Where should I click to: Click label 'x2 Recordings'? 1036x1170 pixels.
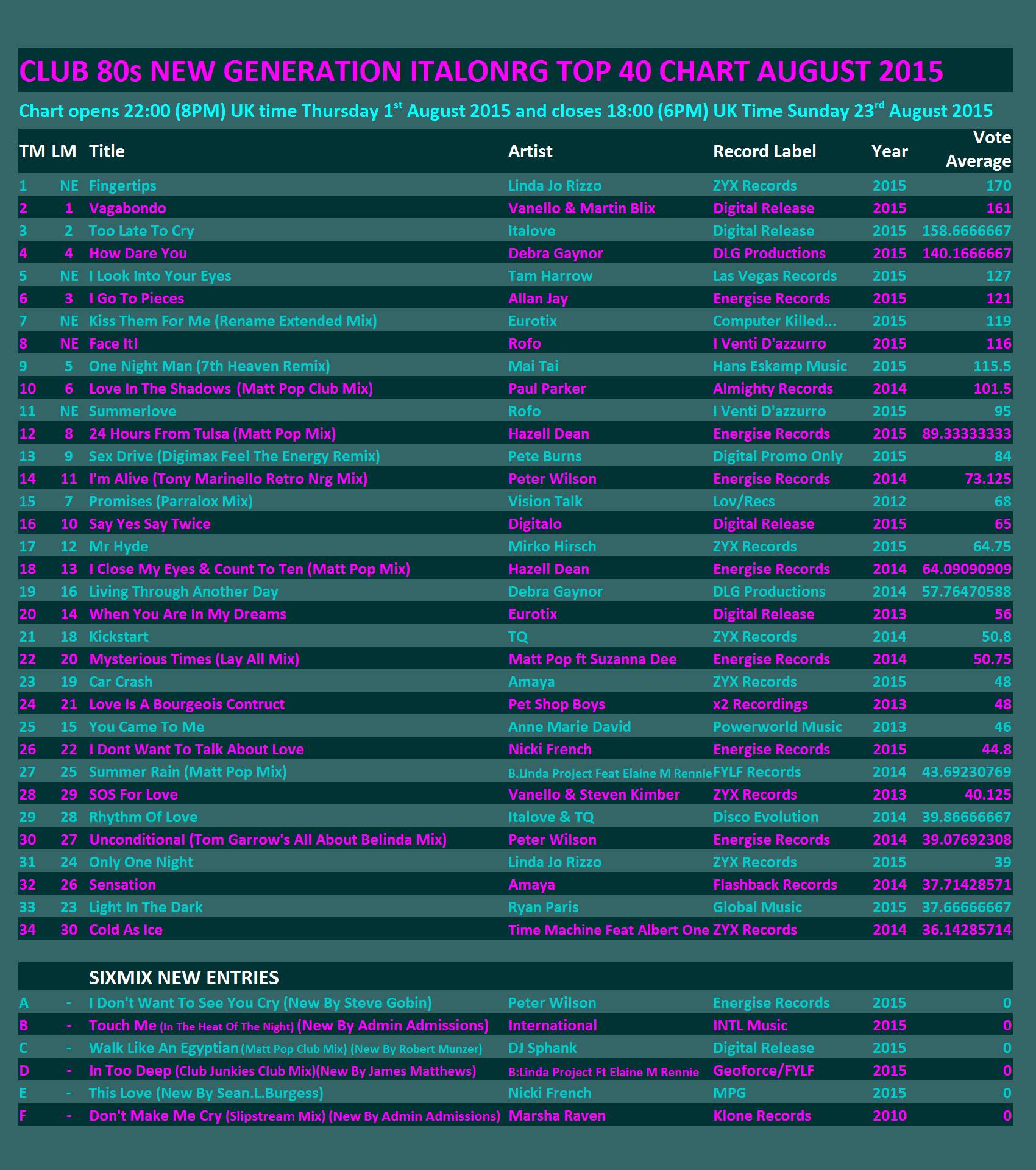click(761, 704)
